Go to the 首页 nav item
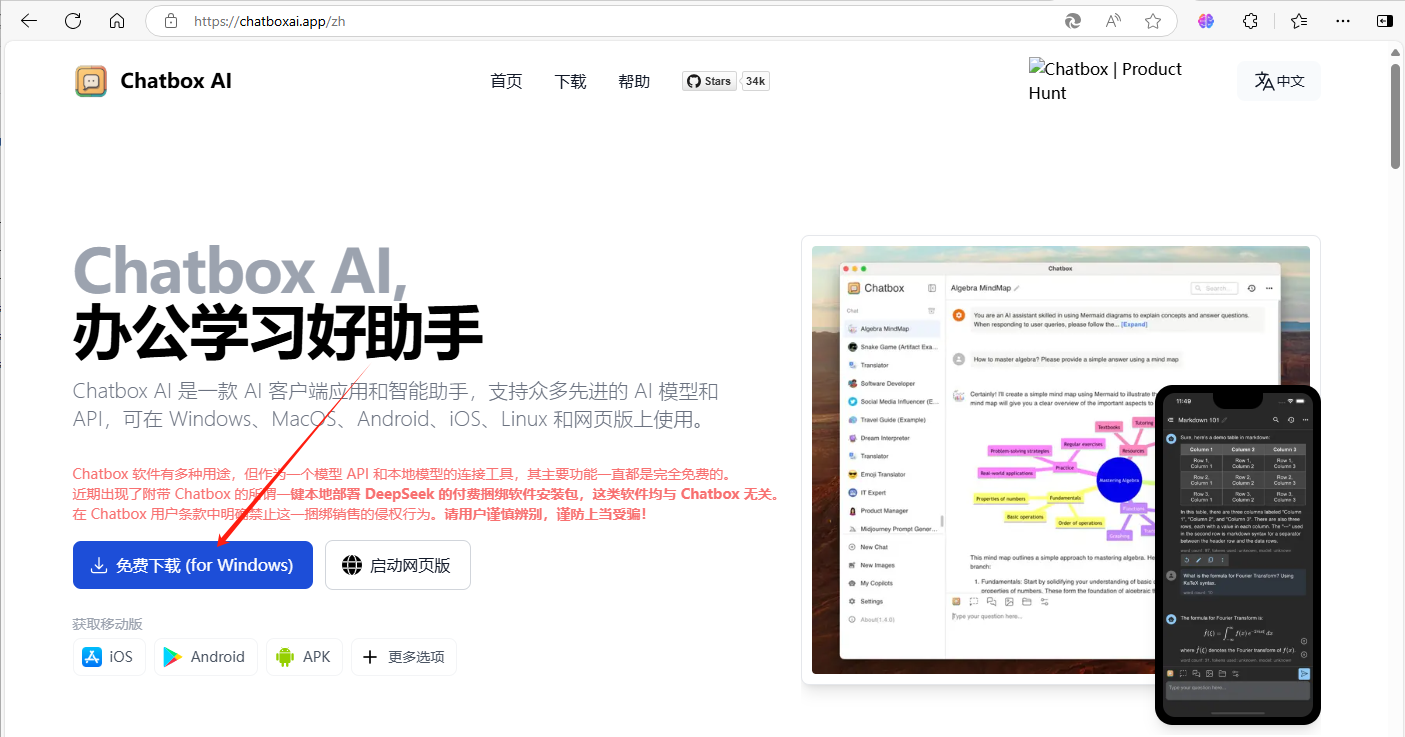This screenshot has height=737, width=1405. 506,82
